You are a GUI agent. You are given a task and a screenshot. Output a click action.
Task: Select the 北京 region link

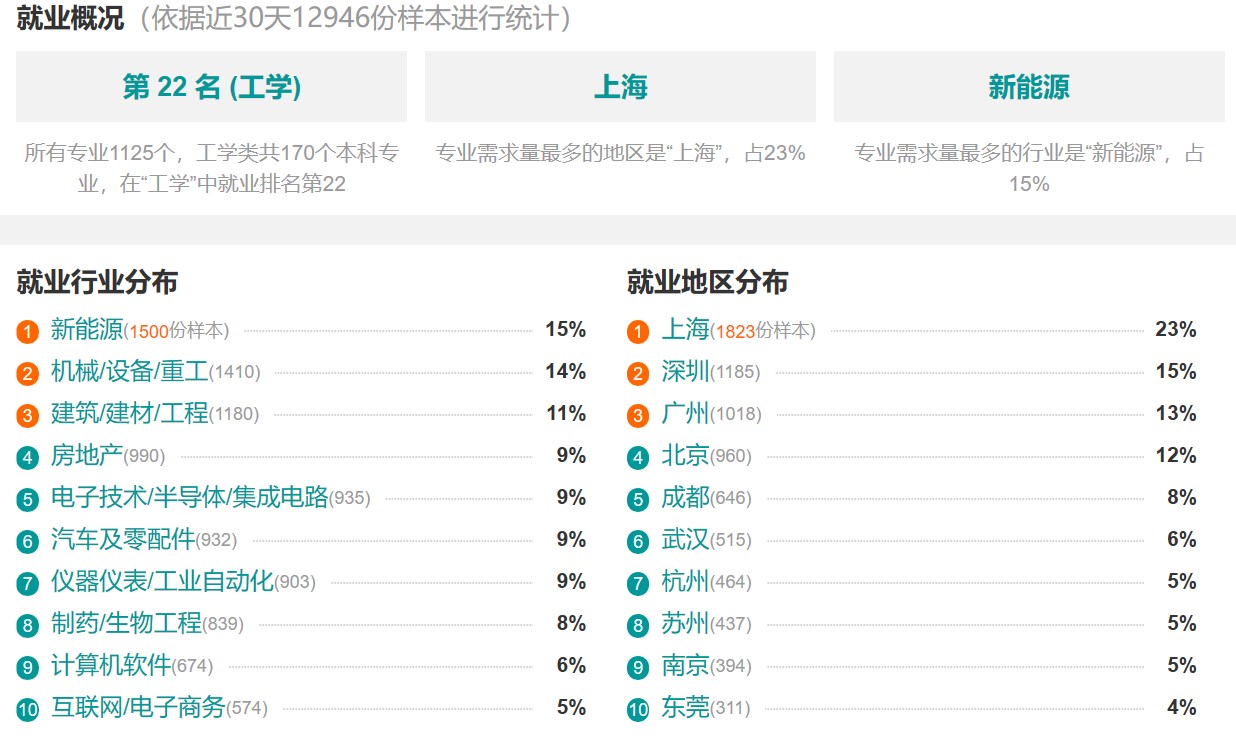click(x=685, y=455)
